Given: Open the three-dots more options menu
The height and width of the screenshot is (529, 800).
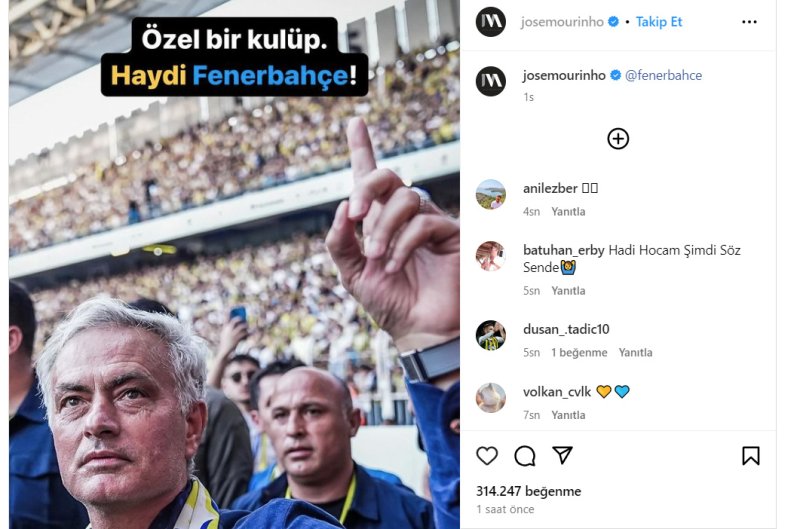Looking at the screenshot, I should click(x=749, y=22).
